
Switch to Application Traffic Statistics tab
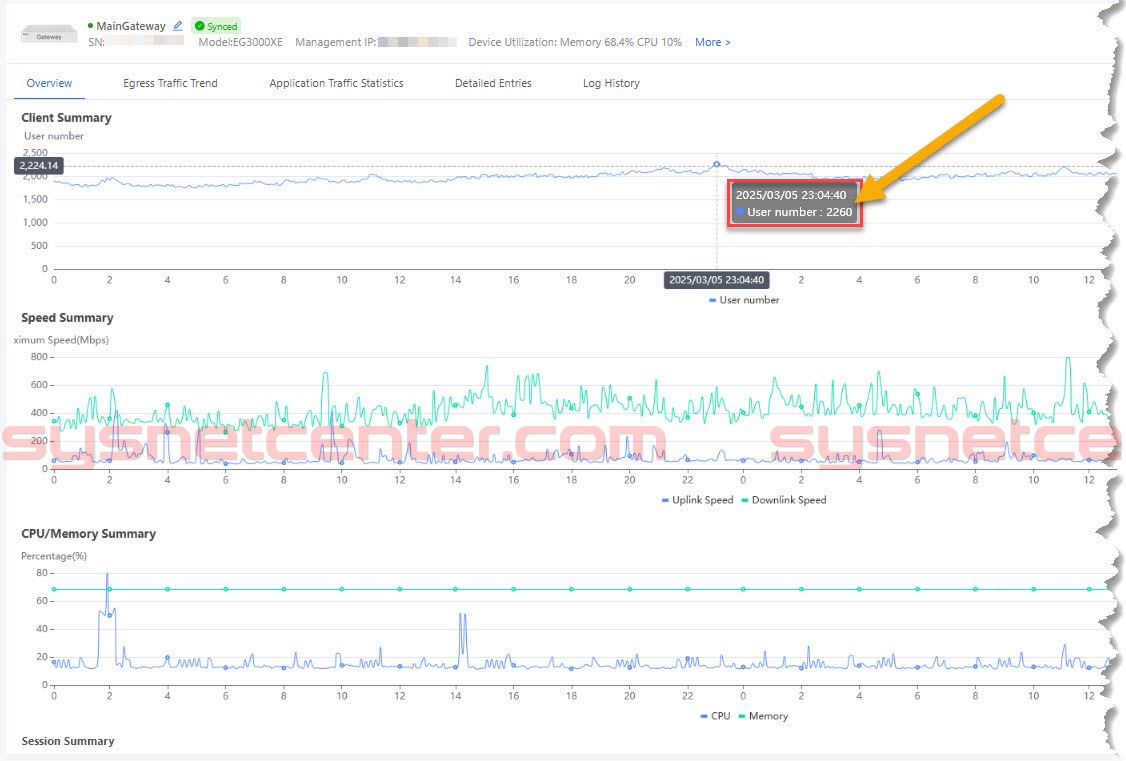click(x=336, y=83)
